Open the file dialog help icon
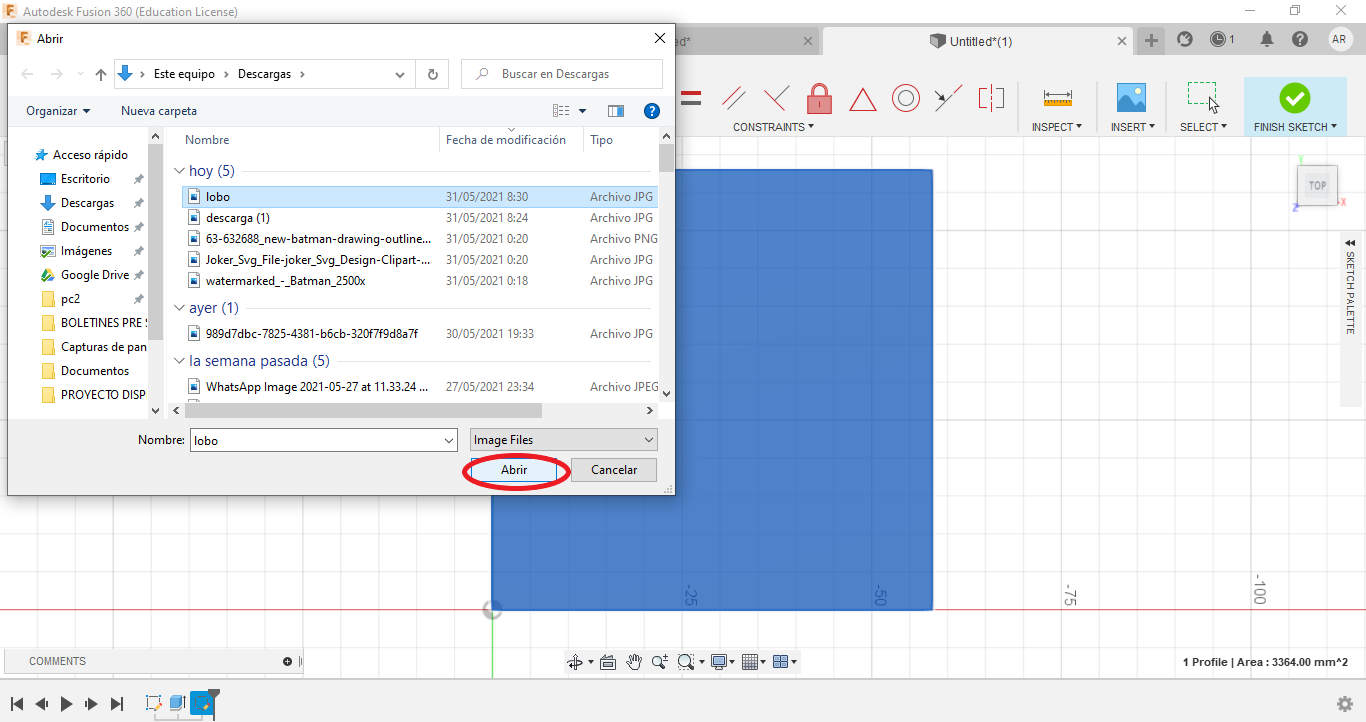Image resolution: width=1366 pixels, height=722 pixels. point(652,111)
